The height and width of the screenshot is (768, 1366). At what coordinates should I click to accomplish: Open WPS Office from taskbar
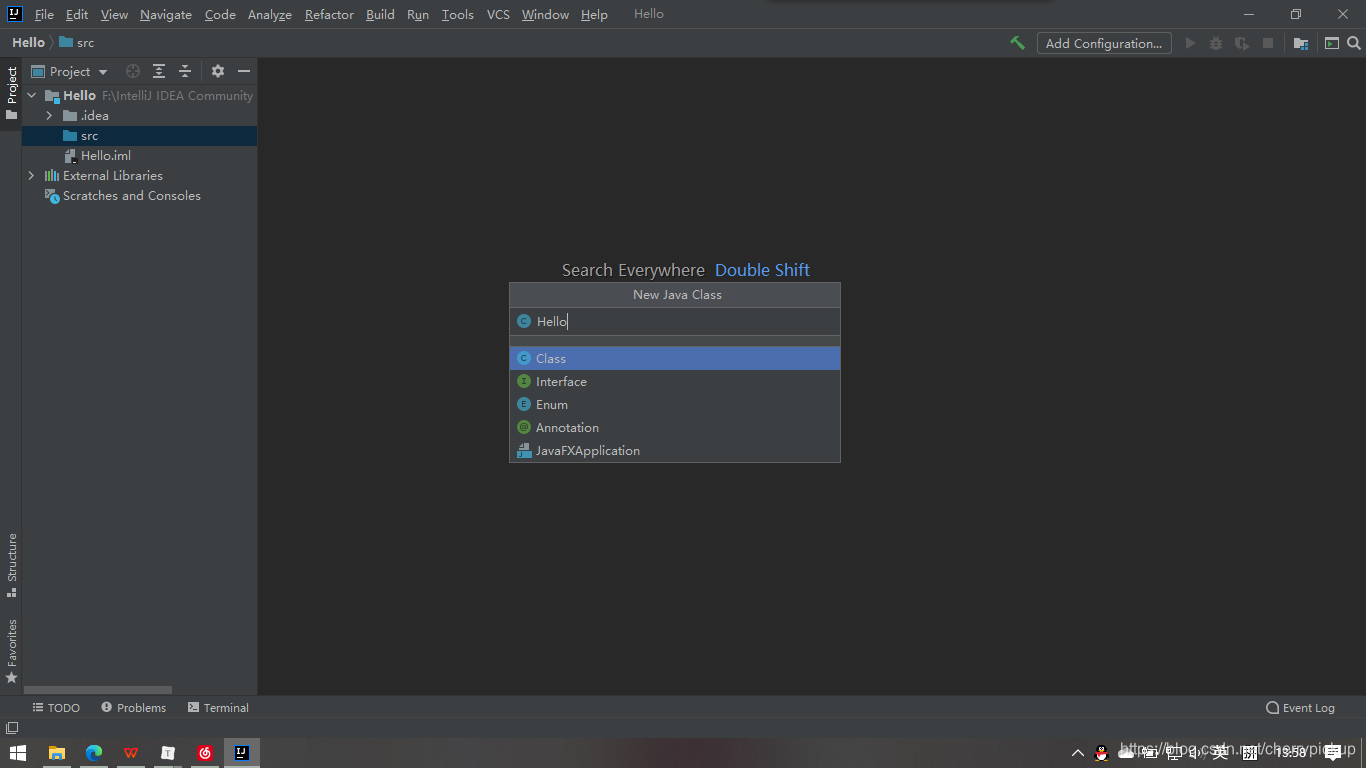pos(131,752)
